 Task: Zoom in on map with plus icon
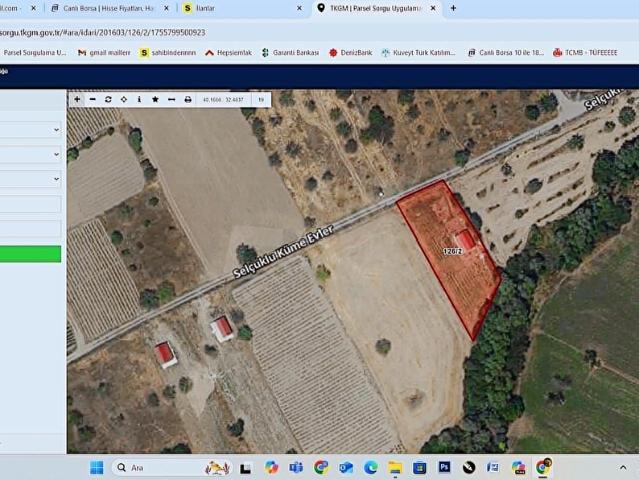pyautogui.click(x=77, y=100)
